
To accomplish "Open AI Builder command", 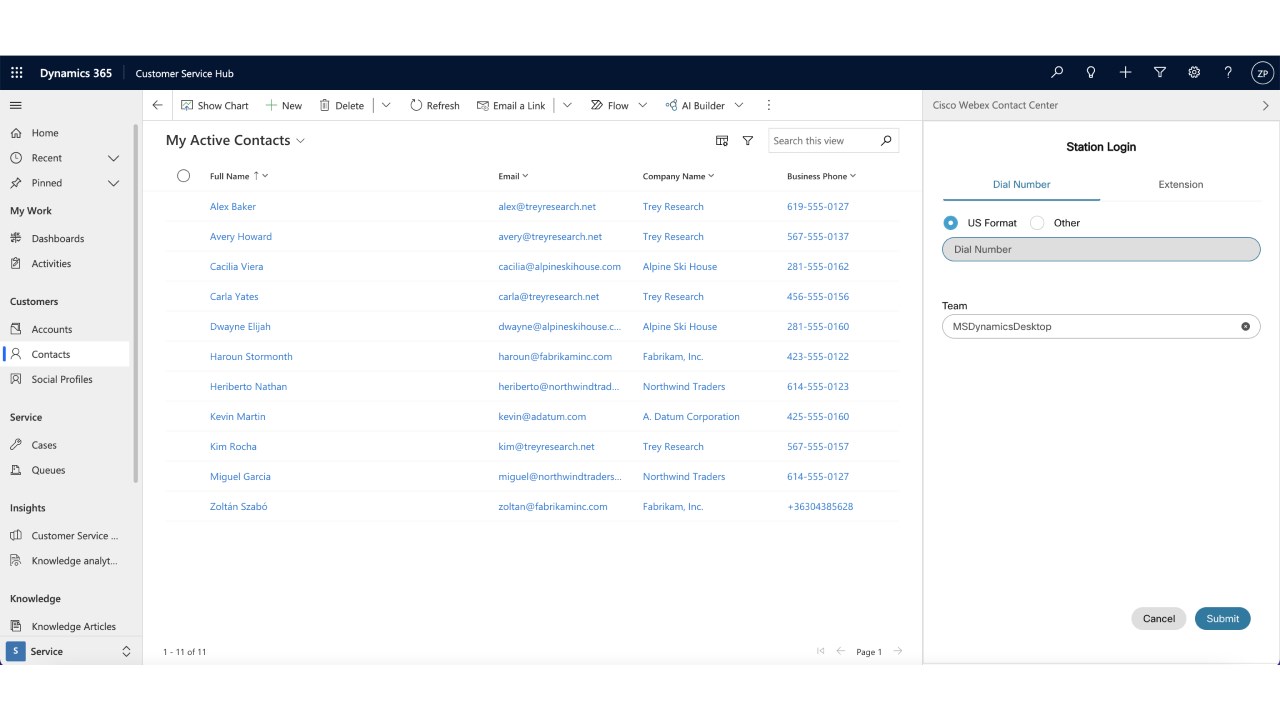I will [696, 105].
